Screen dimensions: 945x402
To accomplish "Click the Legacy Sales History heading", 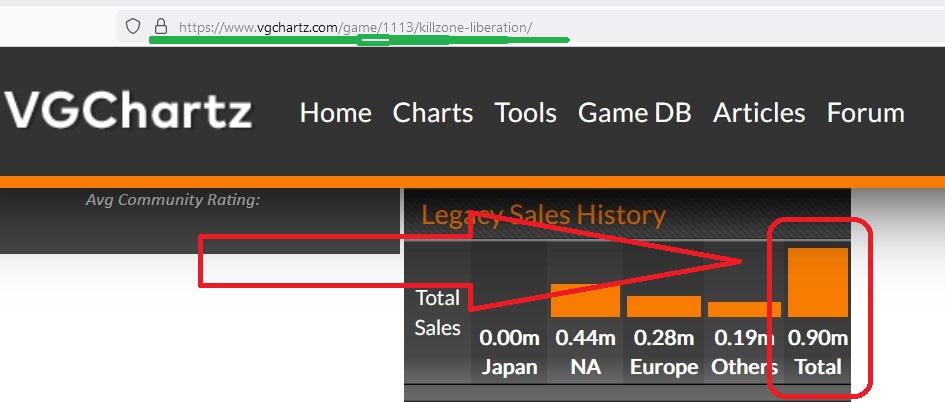I will pos(544,215).
